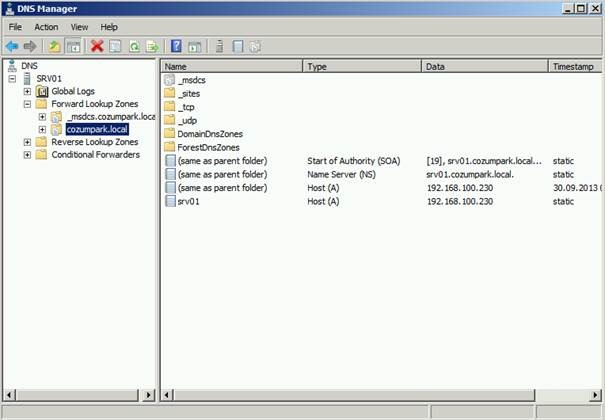Click the _udp folder icon in list
Screen dimensions: 605x420
tap(169, 120)
